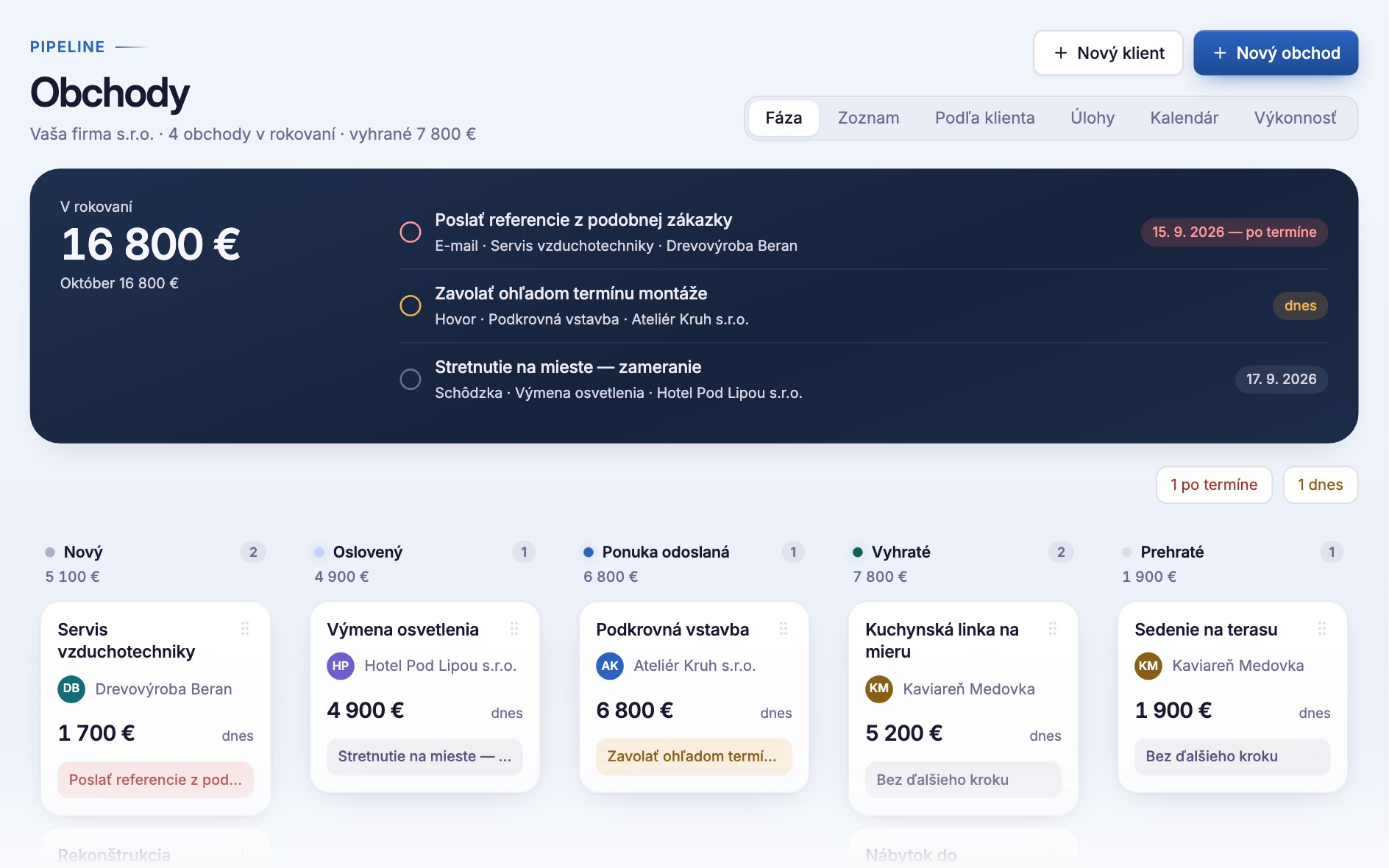Filter by '1 po termíne' chip
1389x868 pixels.
pyautogui.click(x=1214, y=485)
